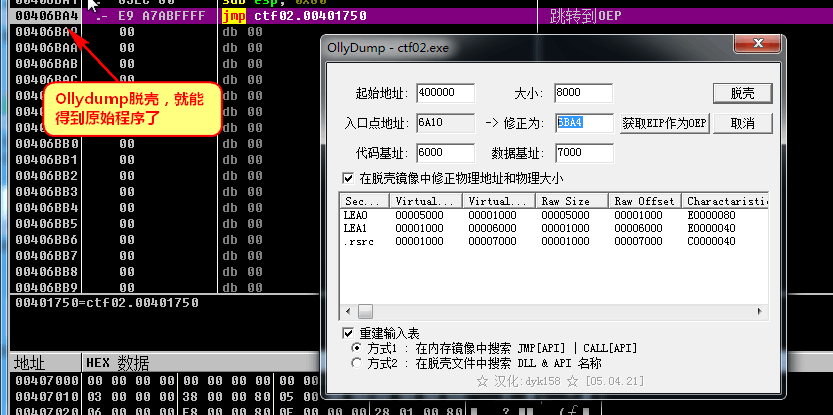This screenshot has width=833, height=415.
Task: Select the .rsrc section row
Action: [554, 241]
